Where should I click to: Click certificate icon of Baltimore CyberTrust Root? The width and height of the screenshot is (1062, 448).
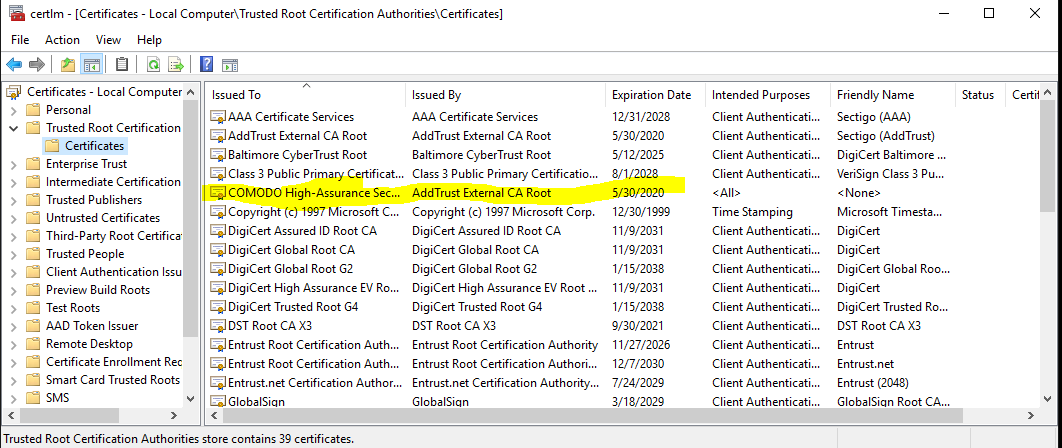click(218, 155)
